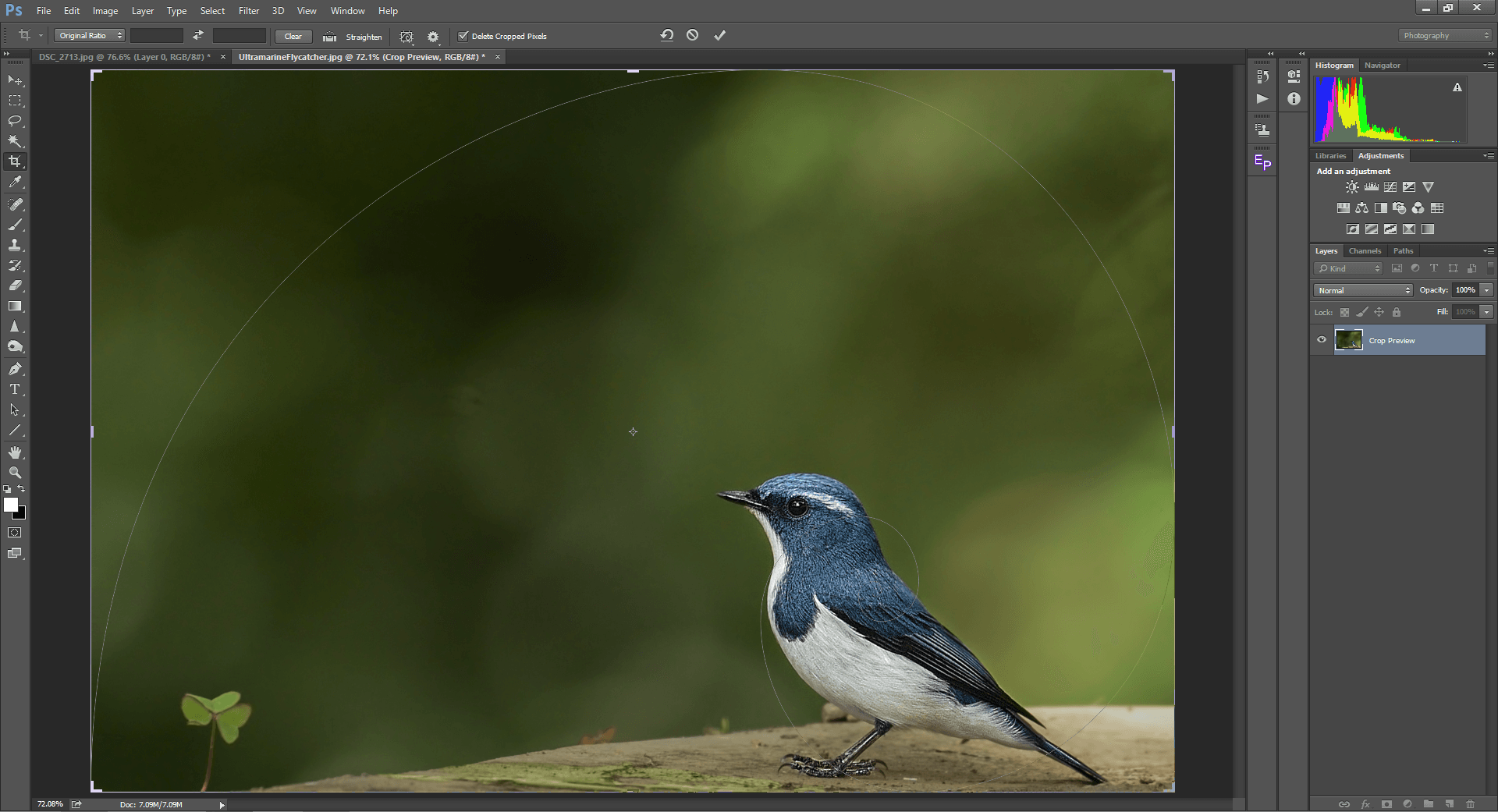Click the foreground color swatch

[x=11, y=505]
